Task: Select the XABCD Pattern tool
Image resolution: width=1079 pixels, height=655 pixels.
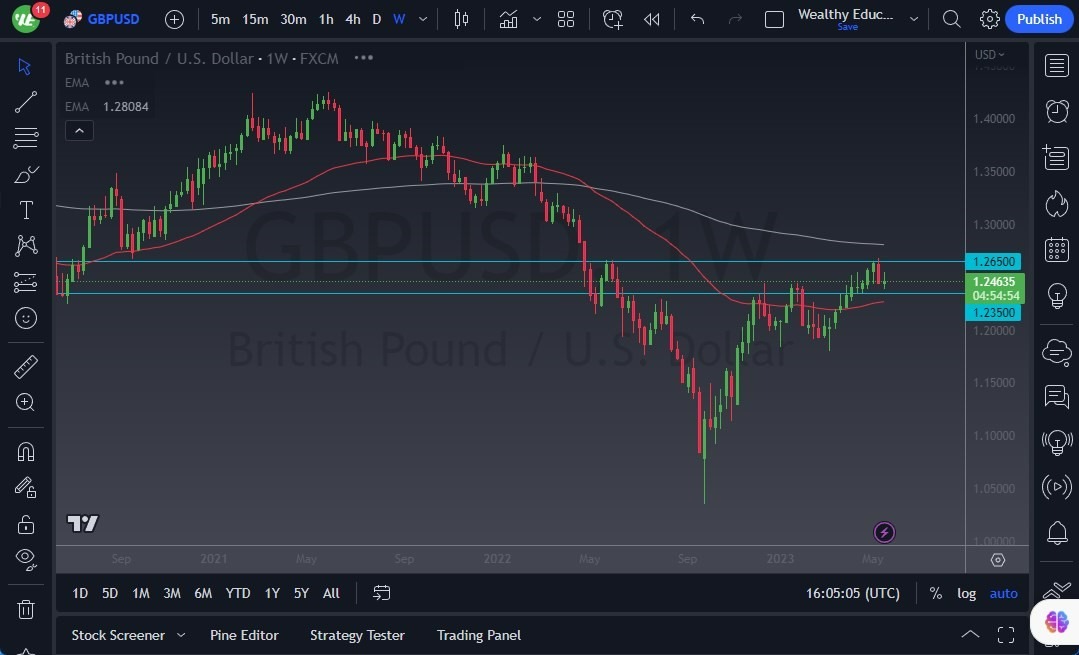Action: pyautogui.click(x=26, y=245)
